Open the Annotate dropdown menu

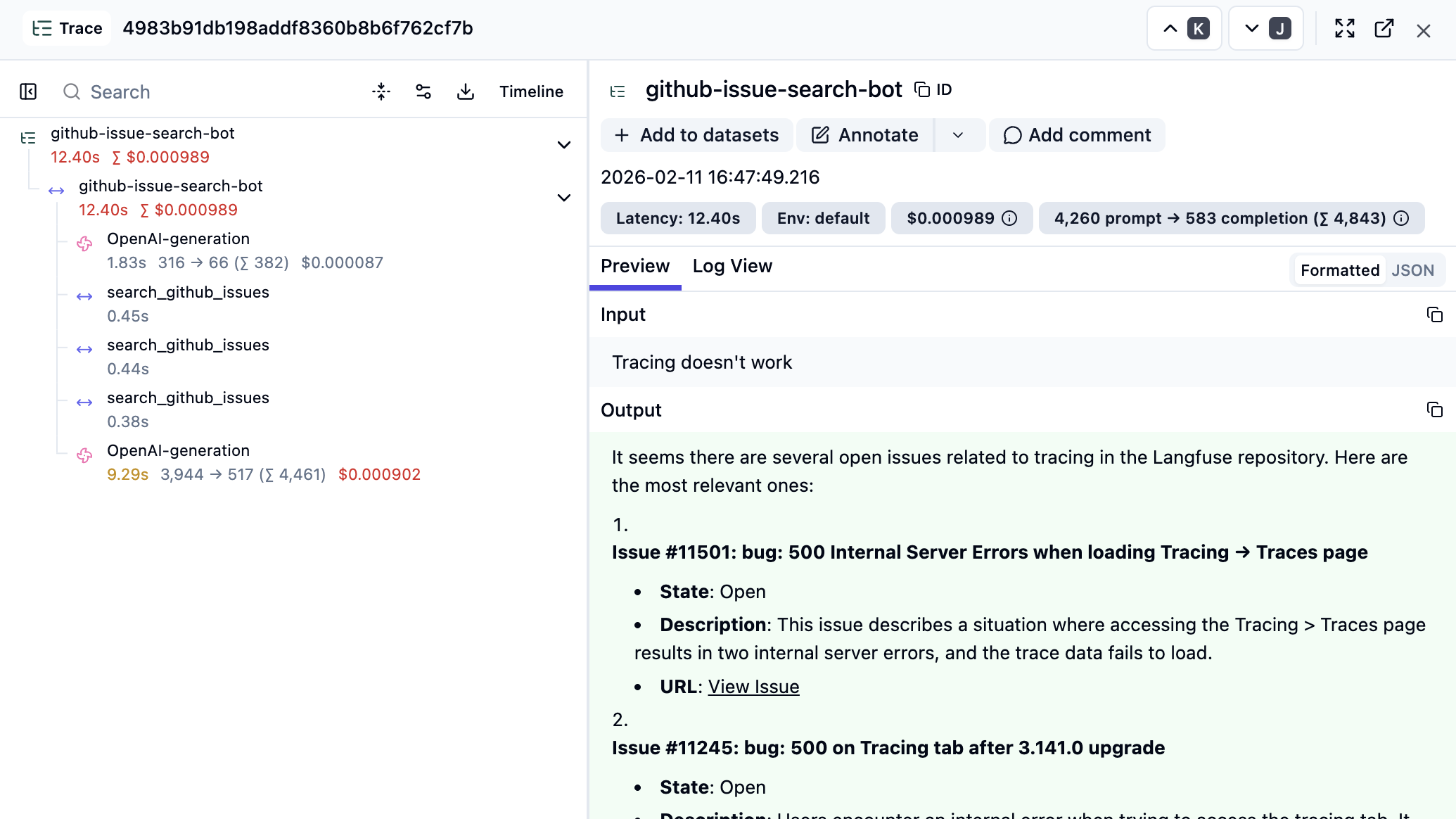click(x=959, y=134)
